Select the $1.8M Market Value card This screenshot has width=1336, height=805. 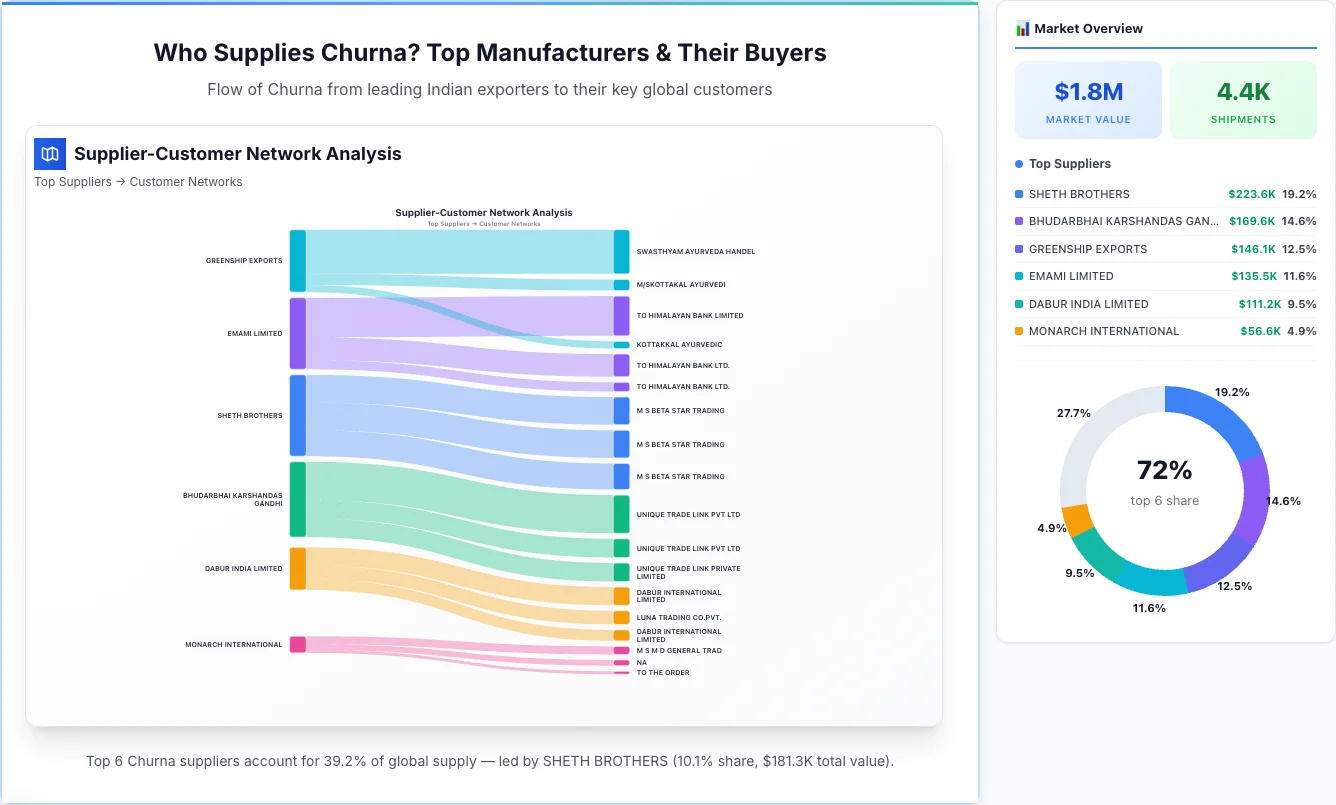coord(1088,99)
